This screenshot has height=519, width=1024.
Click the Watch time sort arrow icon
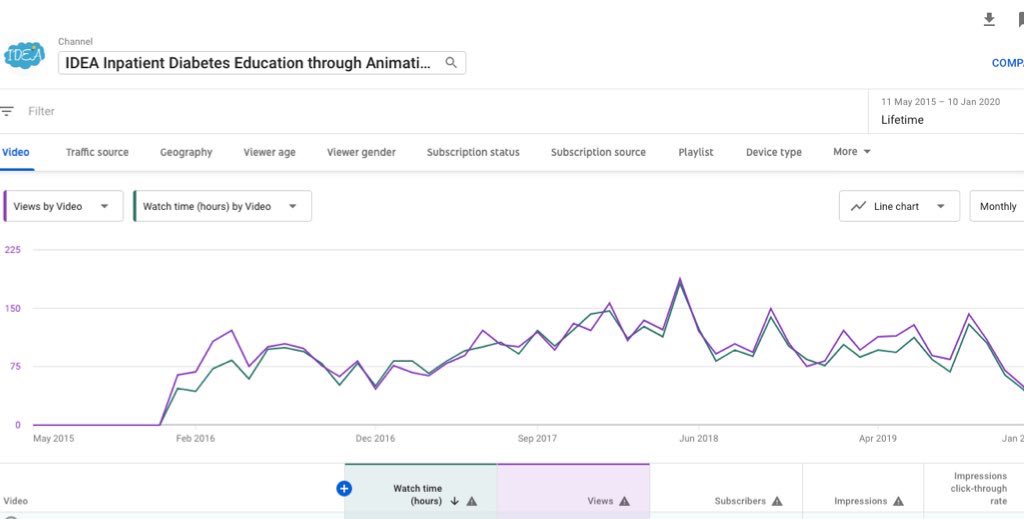tap(455, 501)
